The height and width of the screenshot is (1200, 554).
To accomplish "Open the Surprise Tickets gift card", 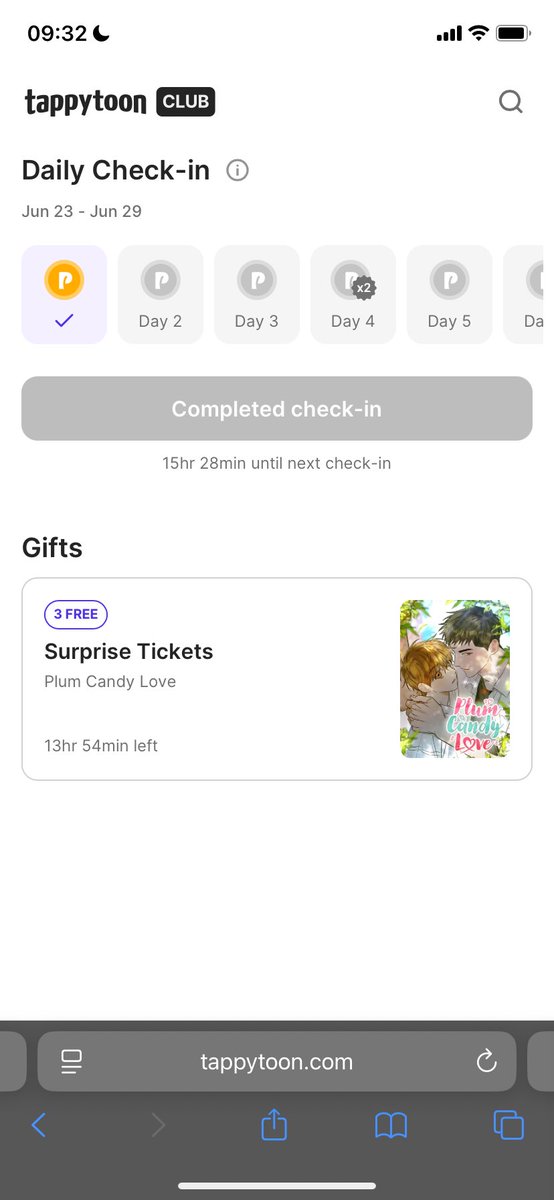I will point(277,679).
